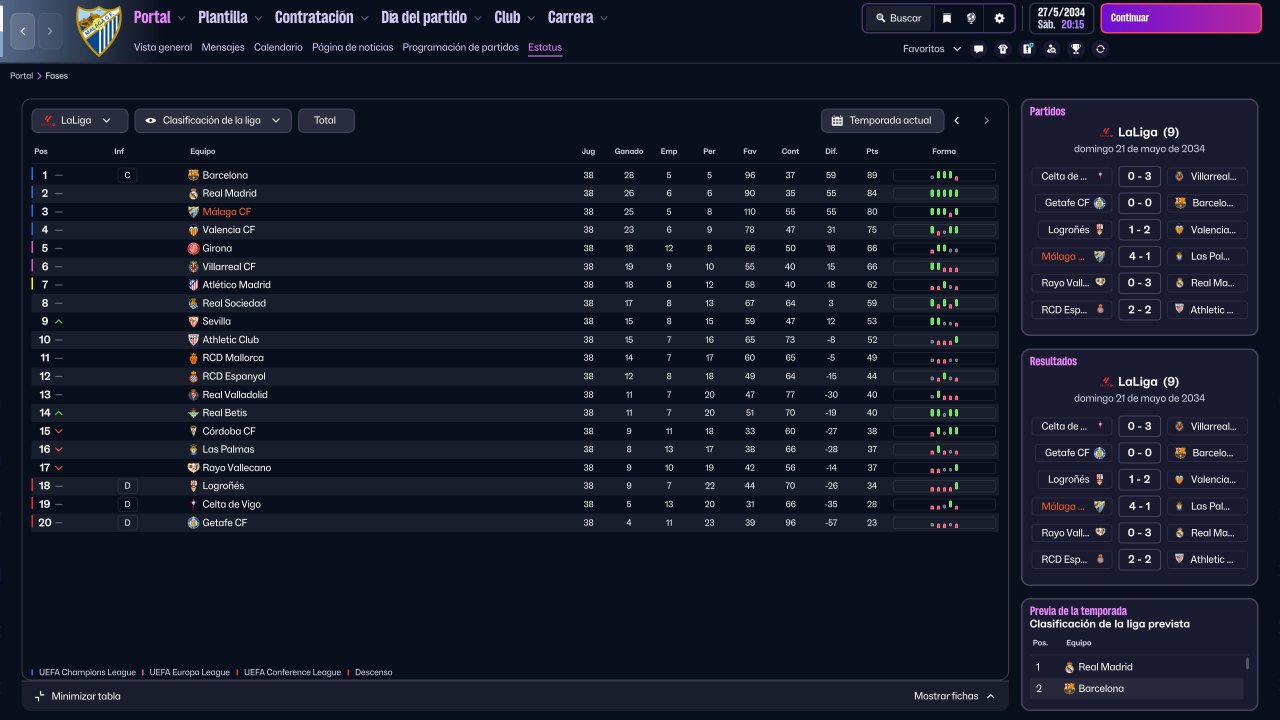Click the Portal breadcrumb link
This screenshot has width=1280, height=720.
(x=21, y=76)
